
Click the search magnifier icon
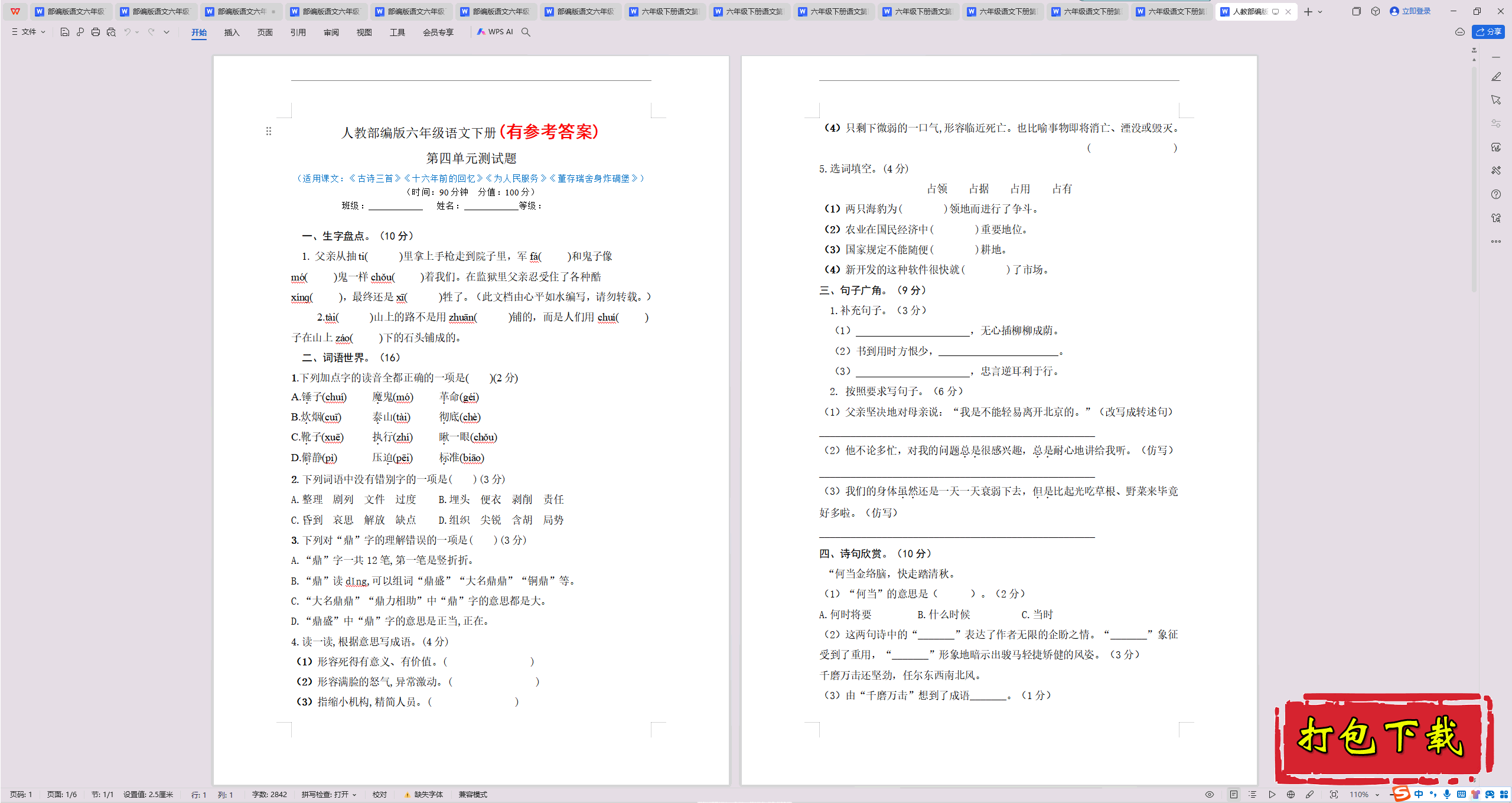pyautogui.click(x=526, y=32)
